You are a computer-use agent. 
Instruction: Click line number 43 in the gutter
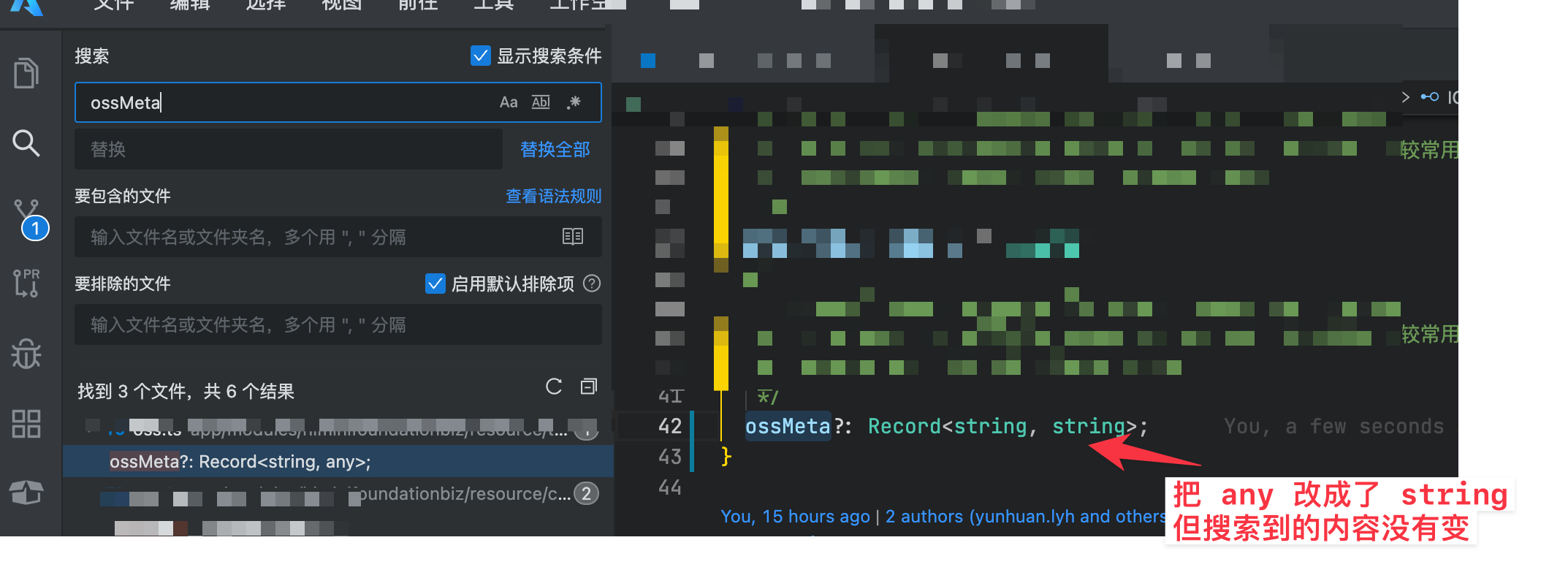pyautogui.click(x=670, y=457)
